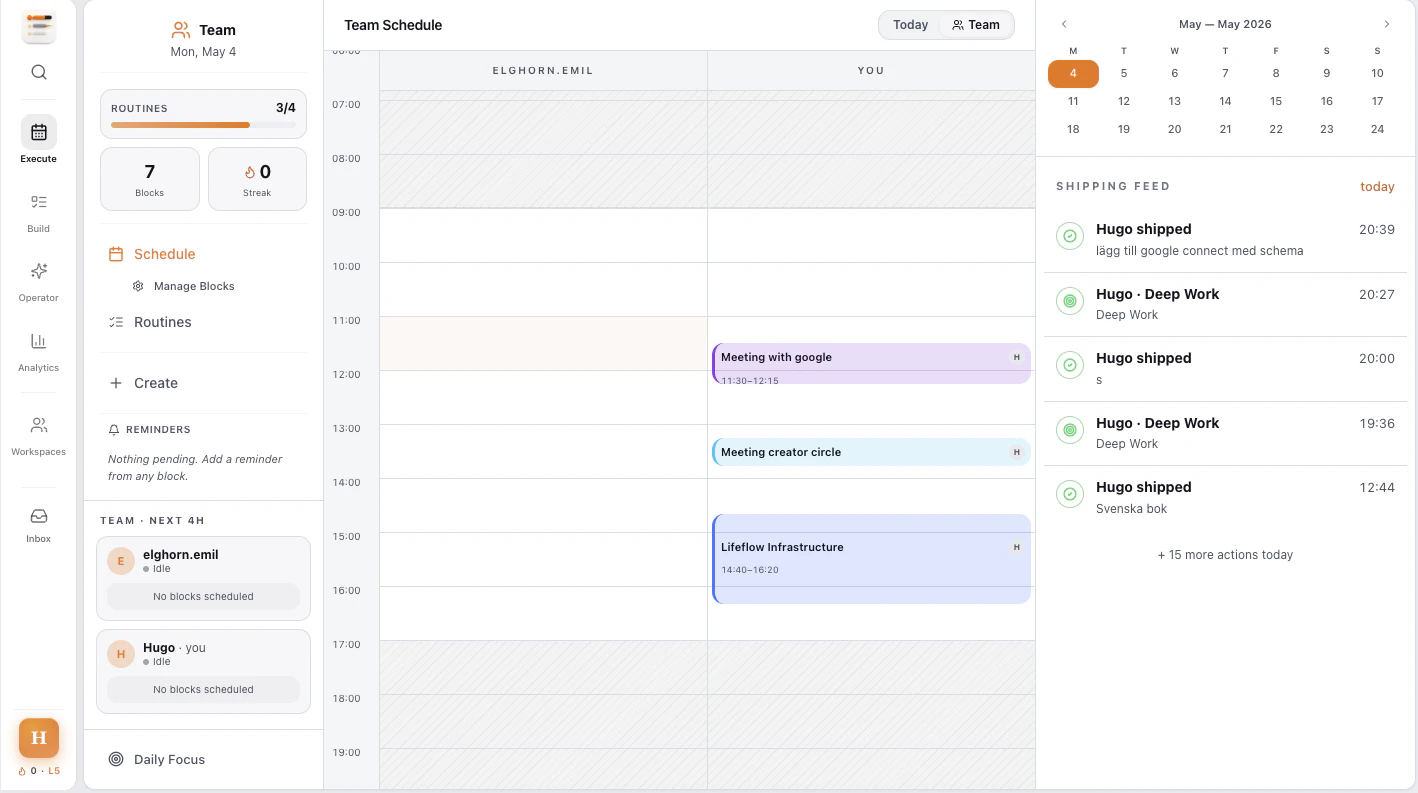Click the orange H profile avatar
1418x793 pixels.
(x=39, y=738)
